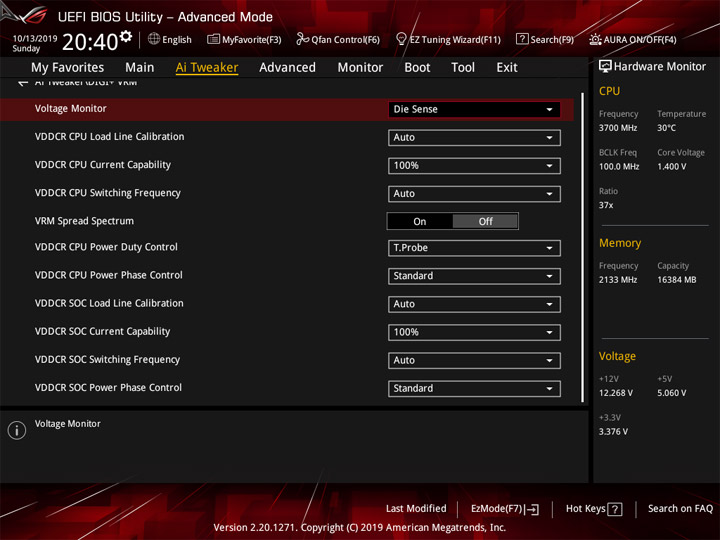The width and height of the screenshot is (720, 540).
Task: Select VDDCR CPU Load Line Calibration label
Action: 109,137
